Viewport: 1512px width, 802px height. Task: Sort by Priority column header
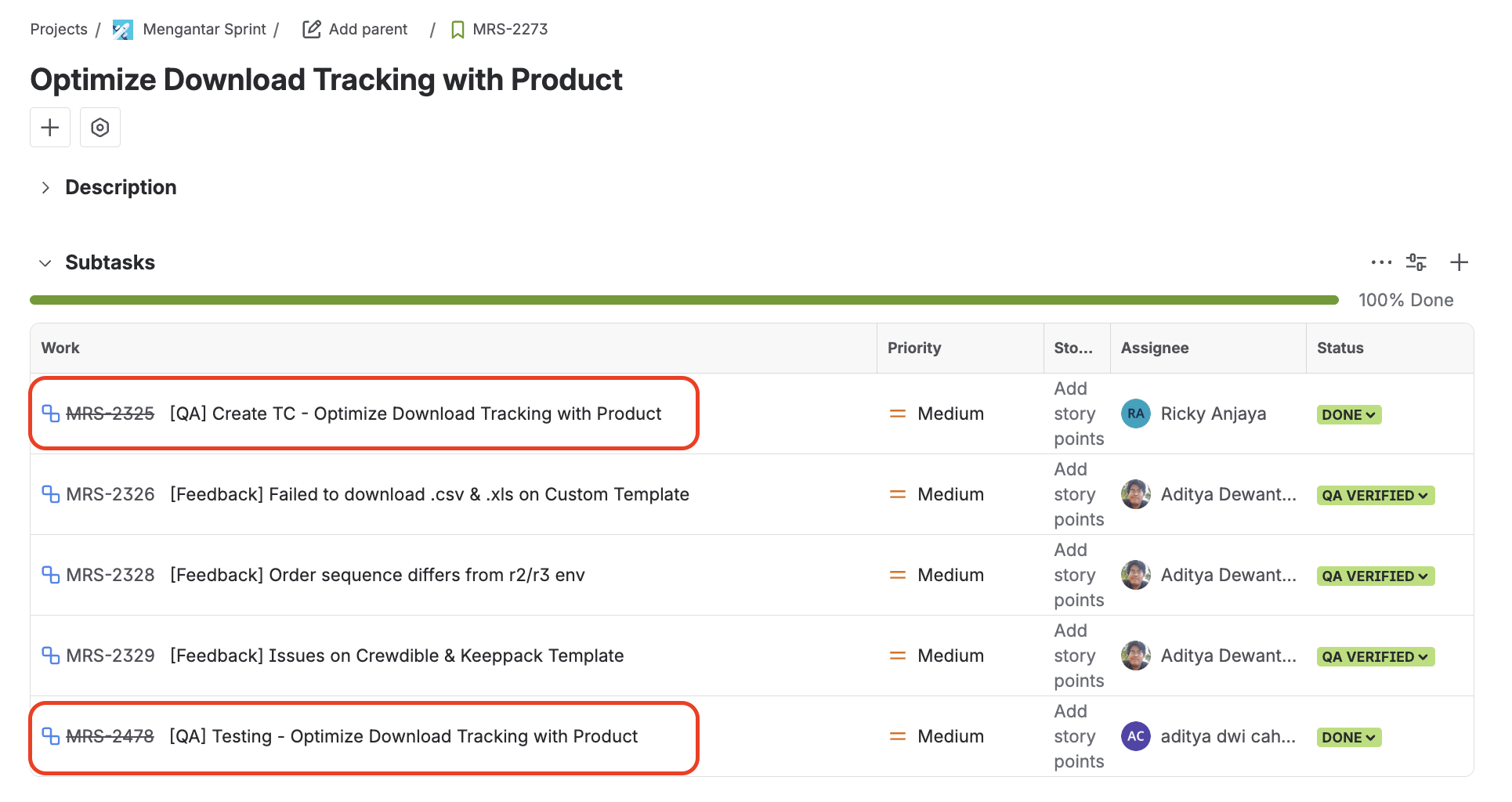click(913, 349)
